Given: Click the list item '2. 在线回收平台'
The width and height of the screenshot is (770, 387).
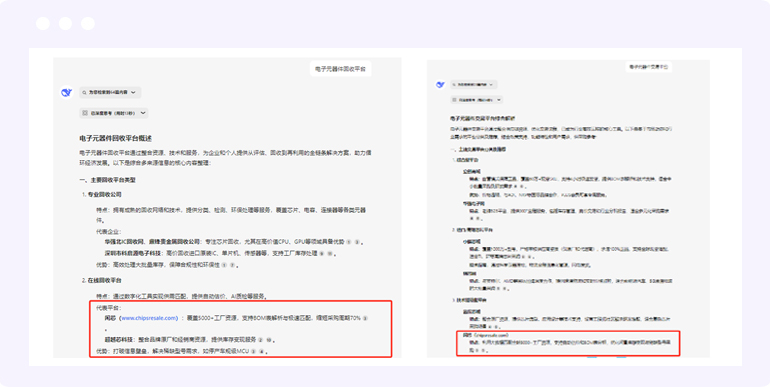Looking at the screenshot, I should tap(102, 280).
